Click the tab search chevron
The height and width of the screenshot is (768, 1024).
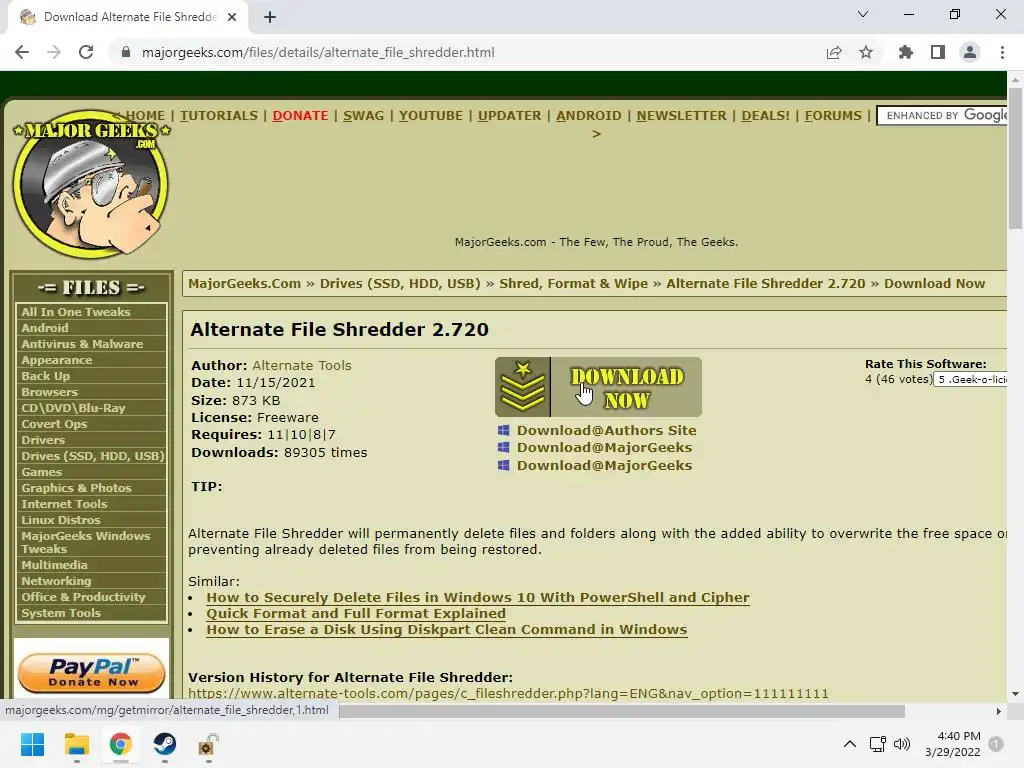863,14
